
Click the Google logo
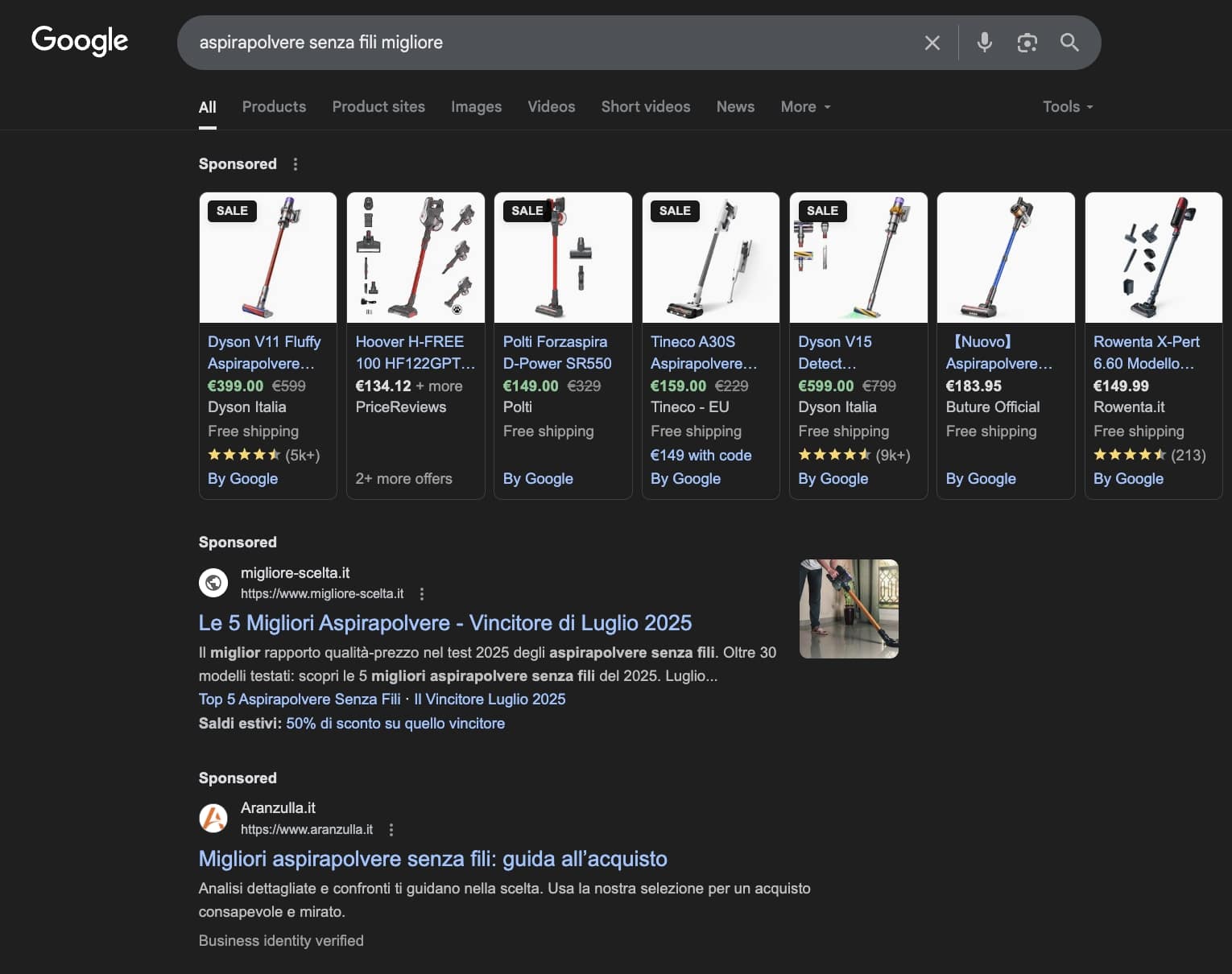point(80,40)
